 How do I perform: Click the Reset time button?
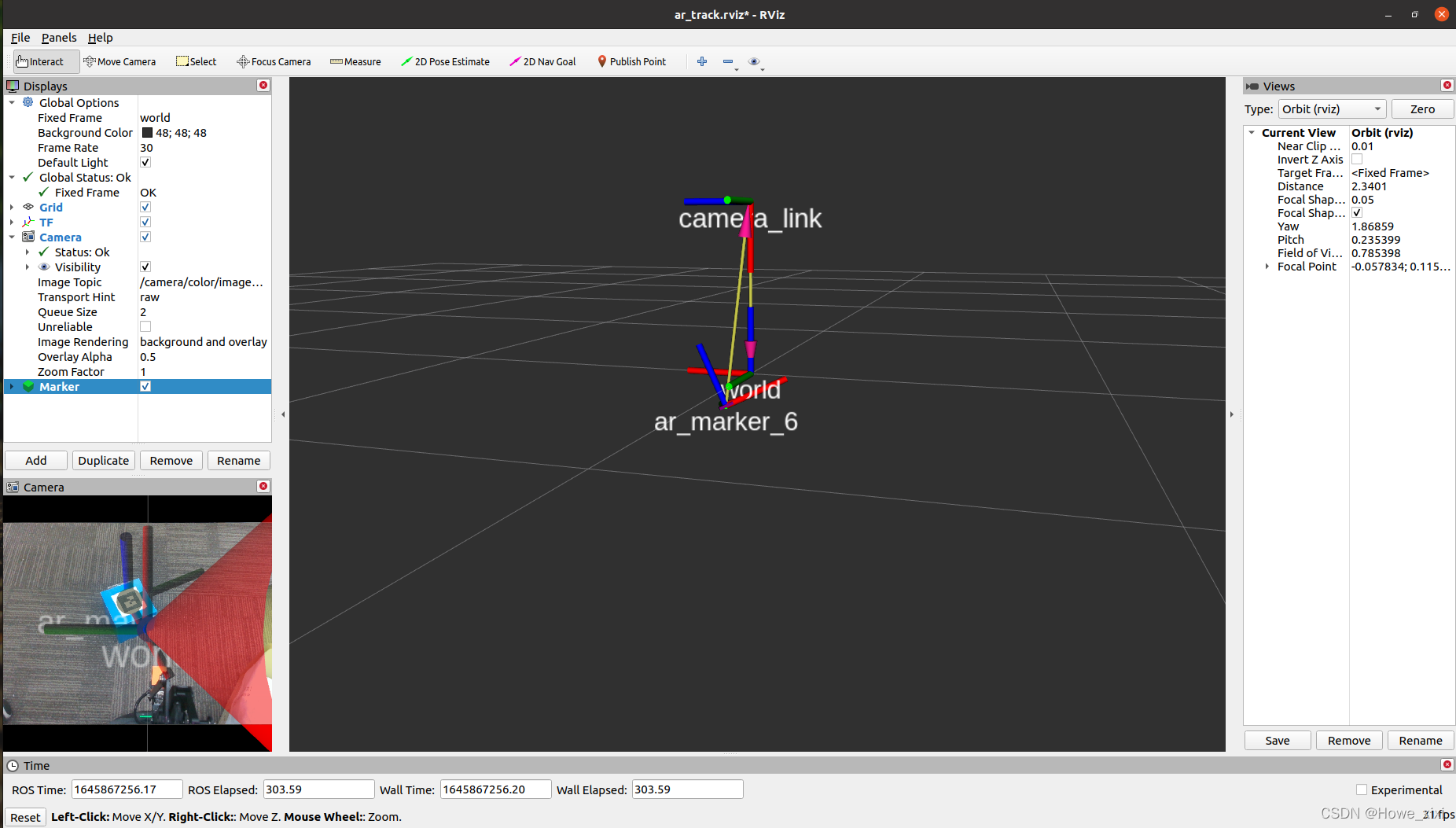[x=25, y=817]
